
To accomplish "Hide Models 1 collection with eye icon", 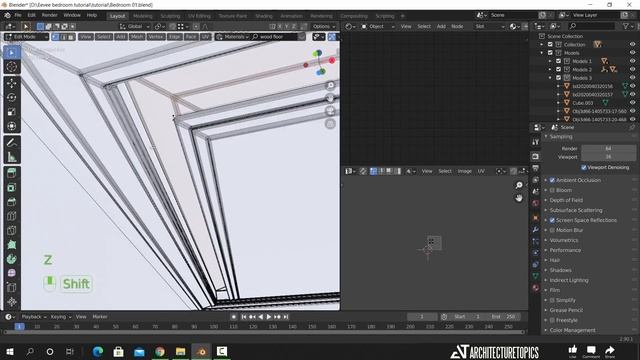I will pos(632,61).
